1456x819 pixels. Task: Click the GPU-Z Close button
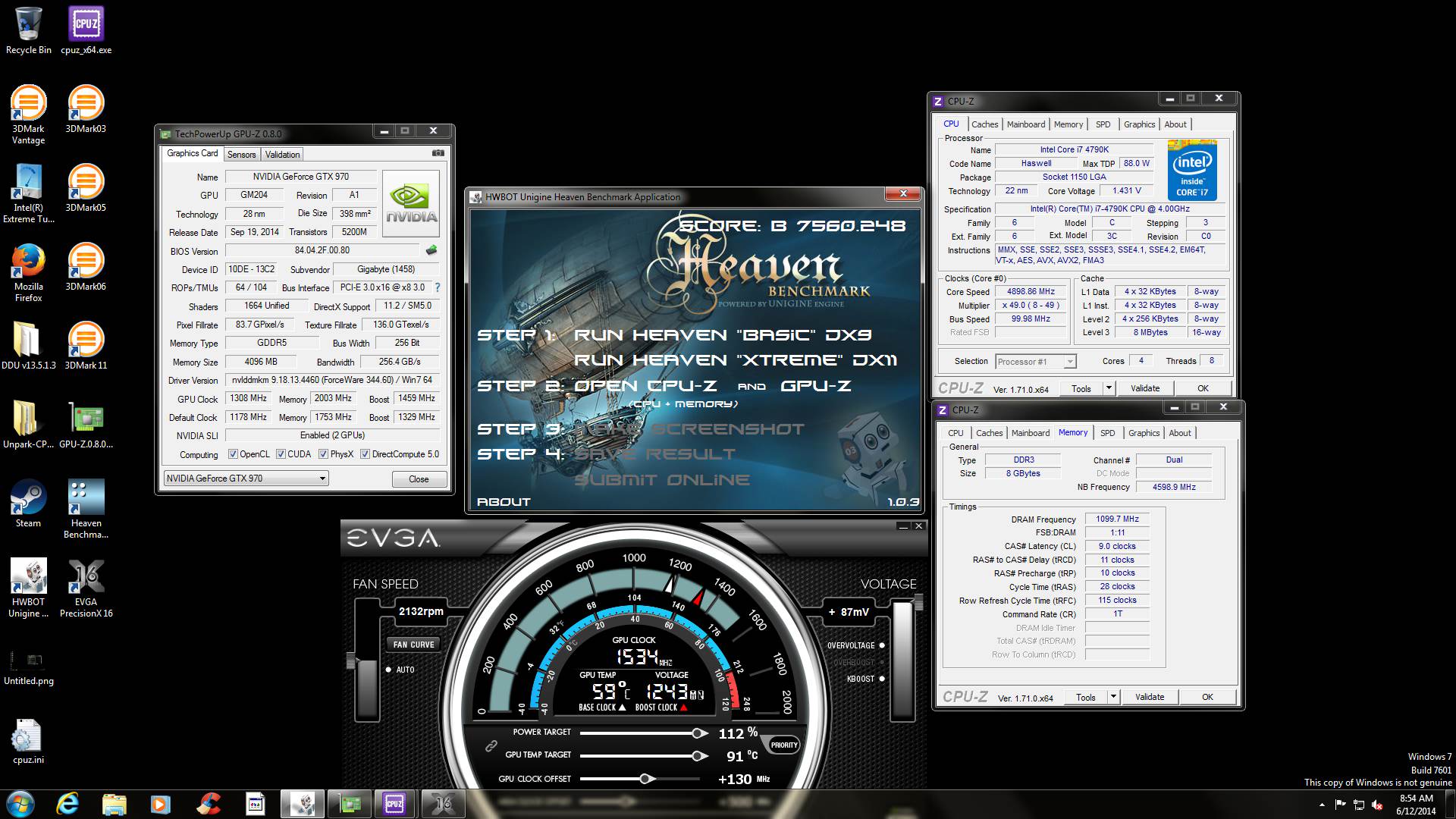coord(419,479)
